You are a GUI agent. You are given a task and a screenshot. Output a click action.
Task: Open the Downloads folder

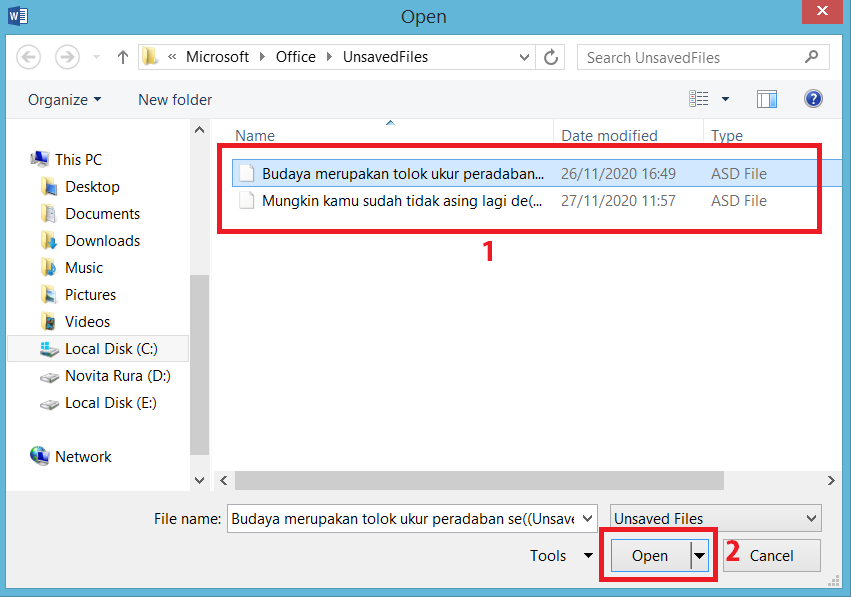pyautogui.click(x=90, y=240)
